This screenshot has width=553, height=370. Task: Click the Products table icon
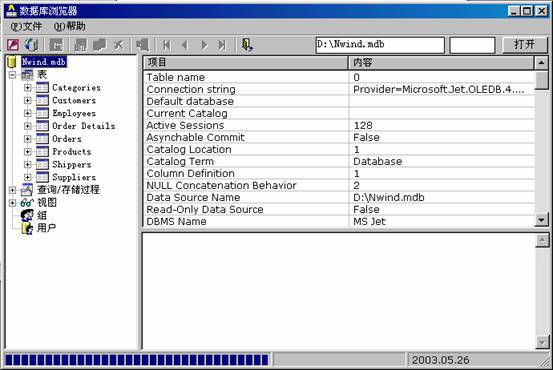click(42, 152)
